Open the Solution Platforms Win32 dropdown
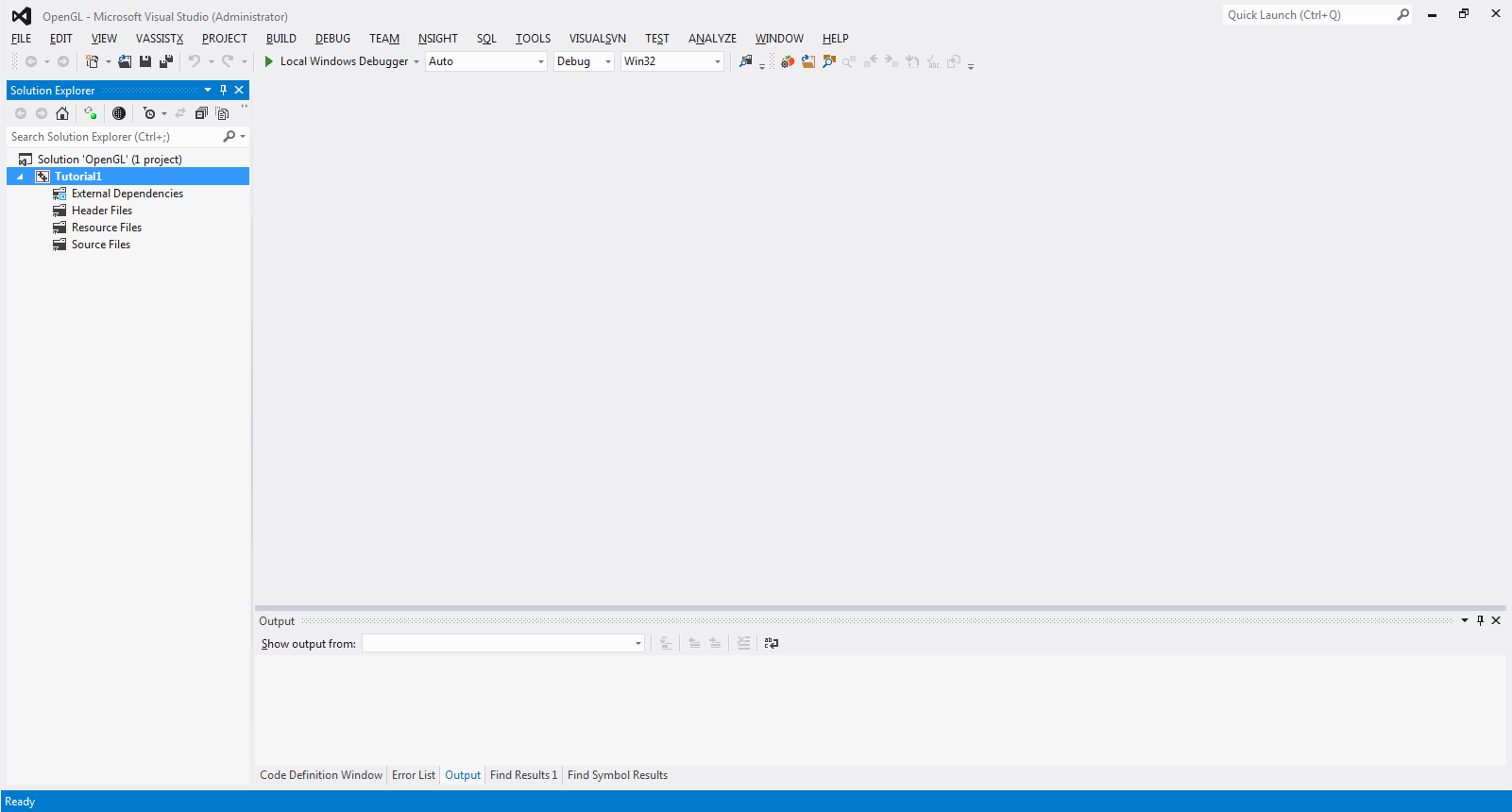The width and height of the screenshot is (1512, 812). (718, 61)
